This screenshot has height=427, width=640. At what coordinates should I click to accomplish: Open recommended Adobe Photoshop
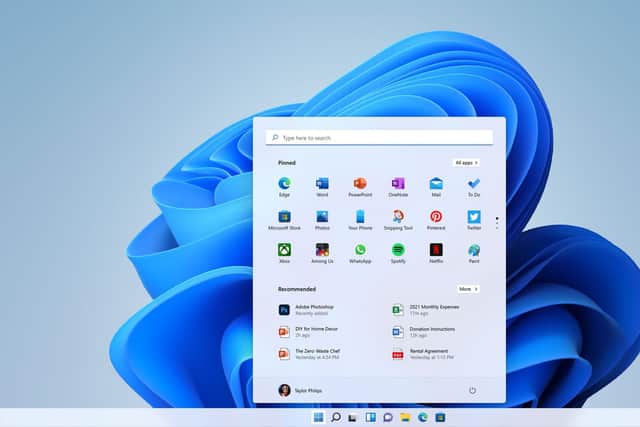click(x=307, y=310)
